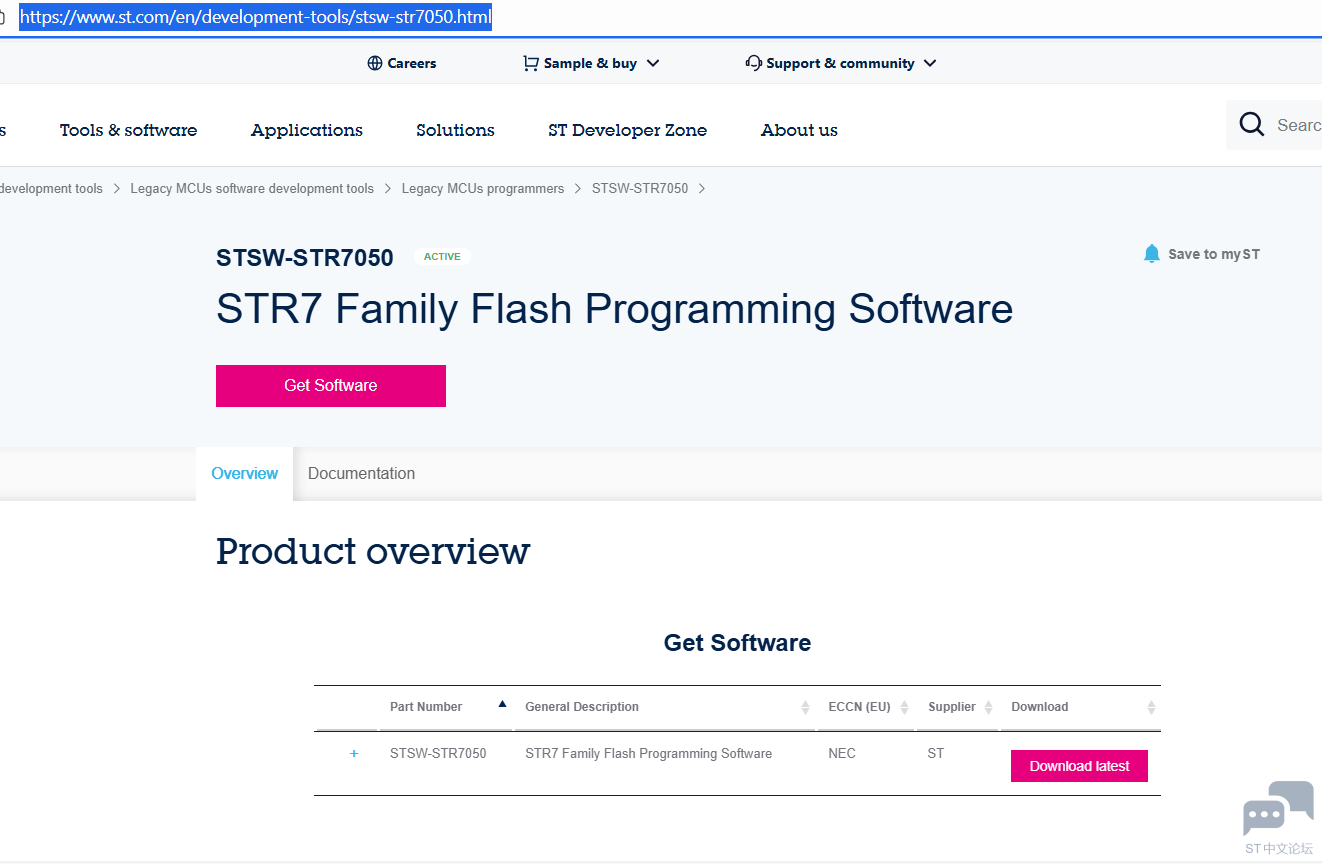Switch to the Overview tab
Screen dimensions: 1322x864
[x=245, y=473]
